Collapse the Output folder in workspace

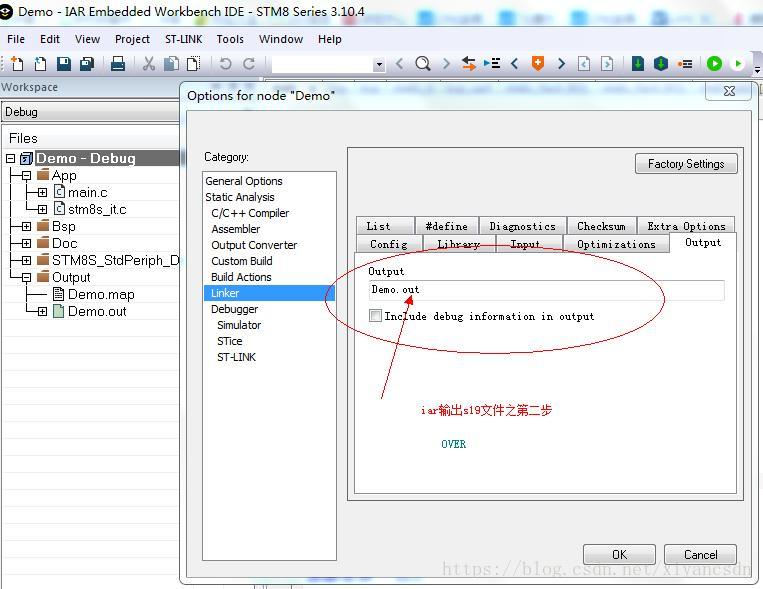26,277
